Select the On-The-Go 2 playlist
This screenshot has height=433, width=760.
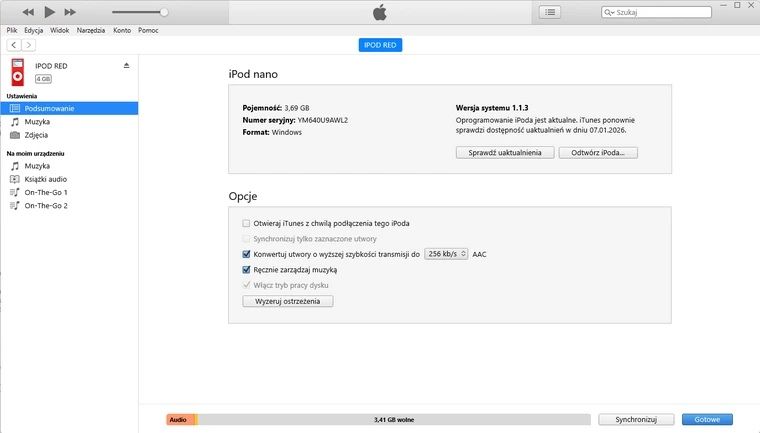69,206
